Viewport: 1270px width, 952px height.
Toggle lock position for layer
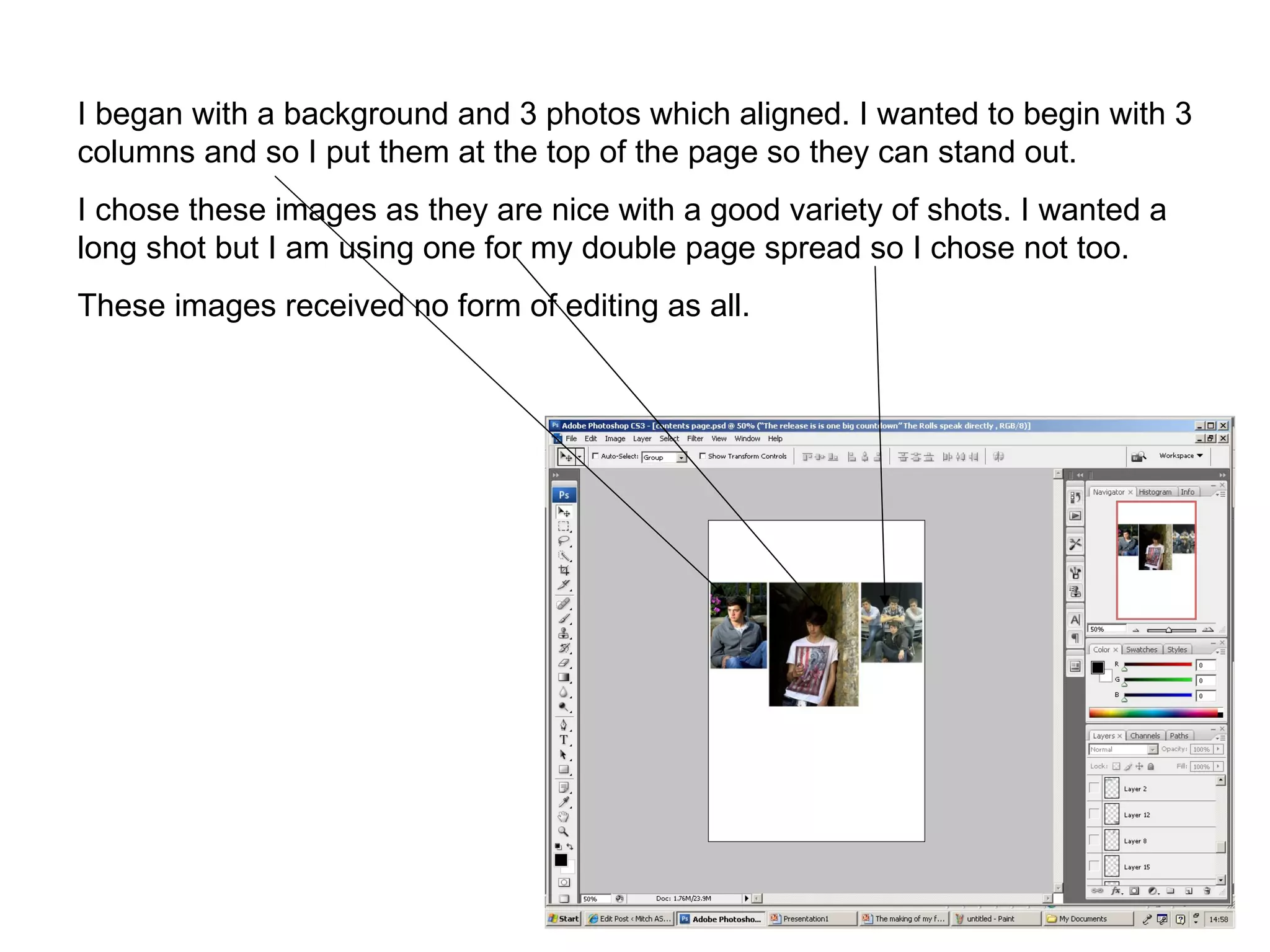tap(1139, 767)
